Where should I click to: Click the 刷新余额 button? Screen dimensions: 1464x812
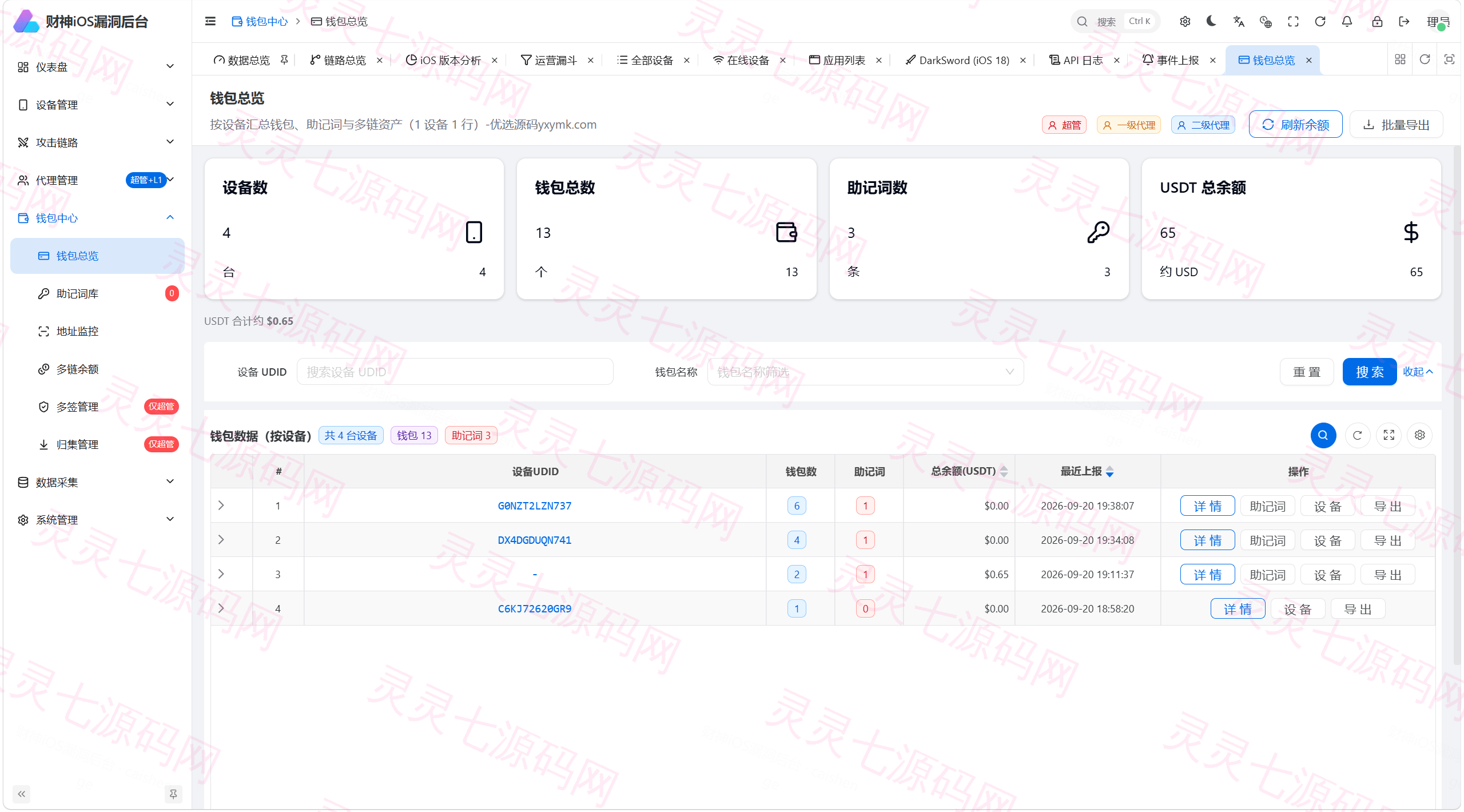click(1295, 125)
